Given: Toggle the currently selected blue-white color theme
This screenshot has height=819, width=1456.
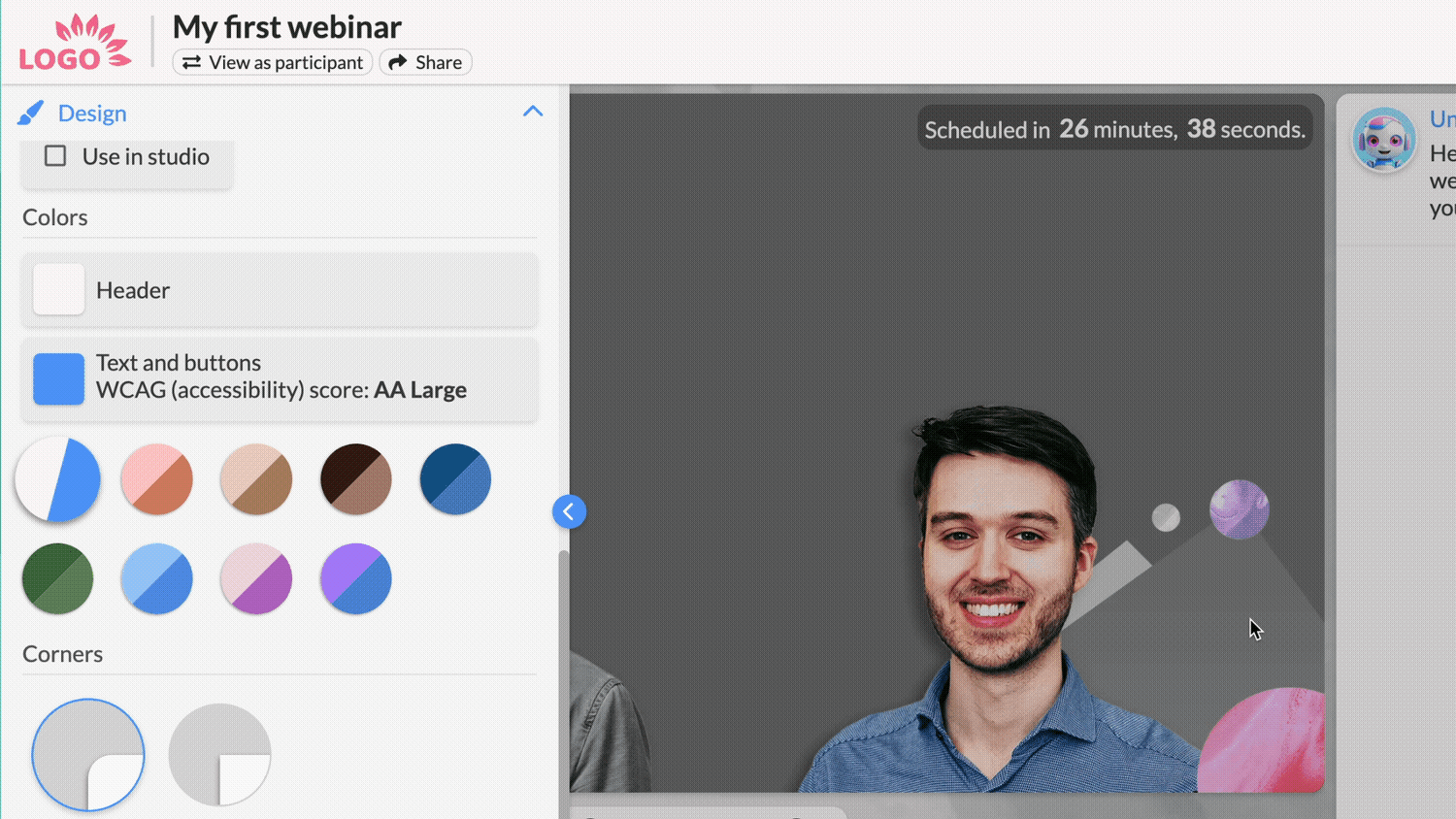Looking at the screenshot, I should (56, 478).
